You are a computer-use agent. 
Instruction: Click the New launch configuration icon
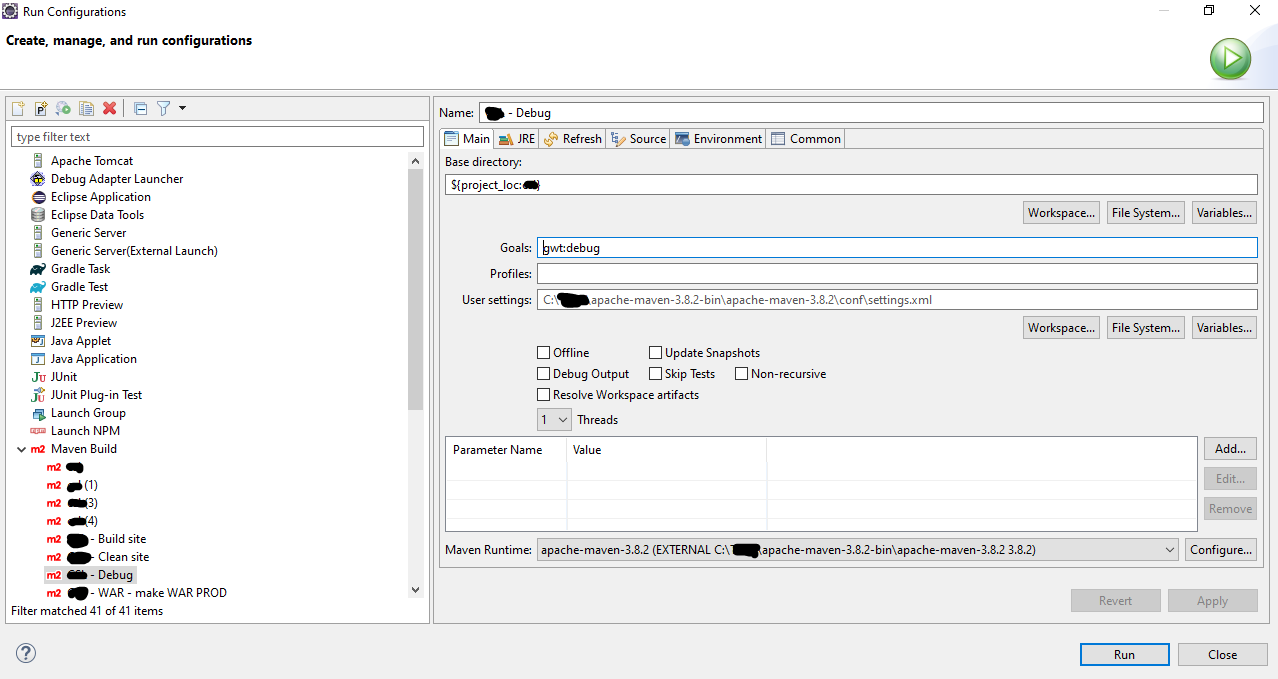coord(18,108)
